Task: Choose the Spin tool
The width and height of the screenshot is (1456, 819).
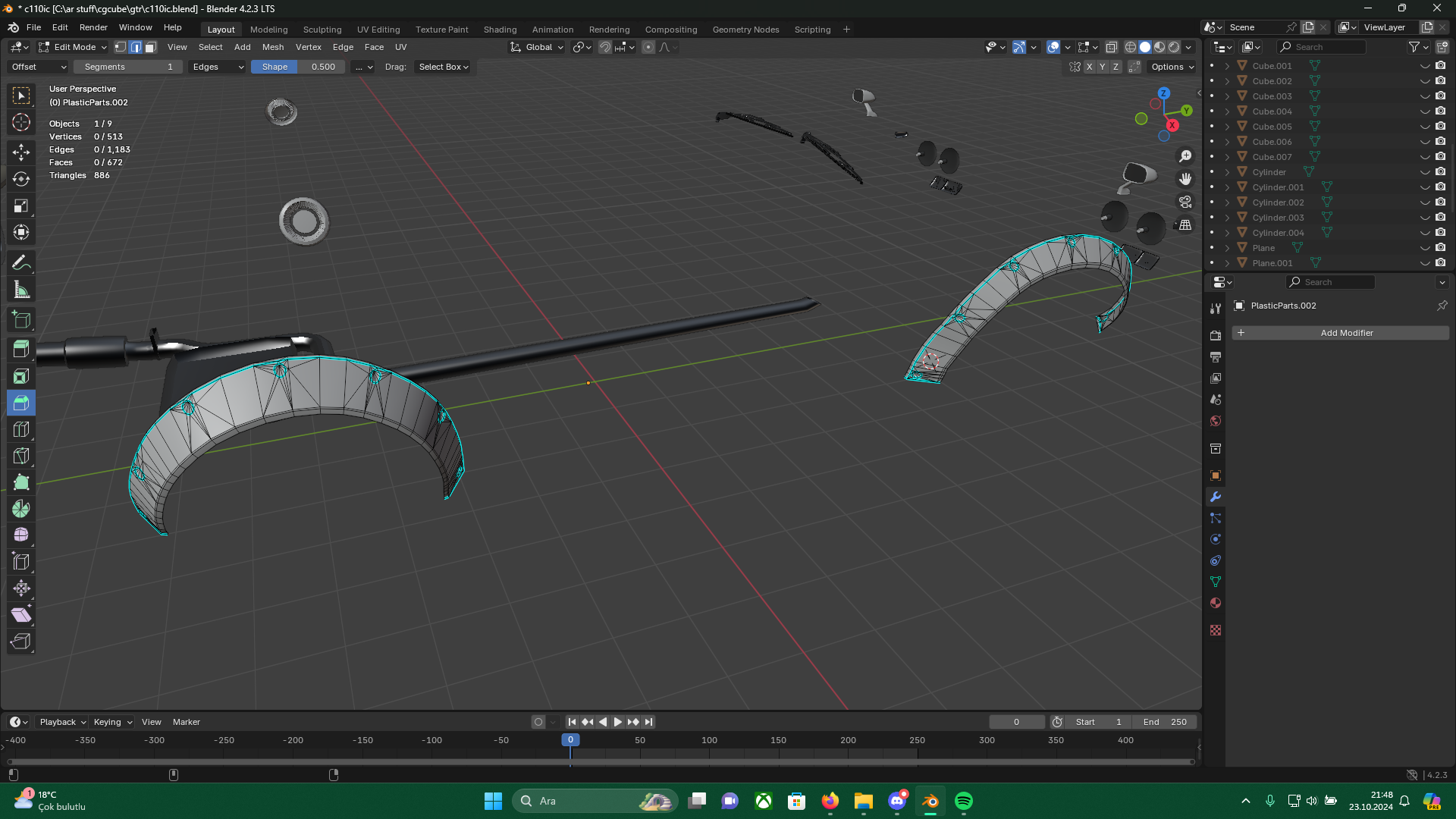Action: point(21,509)
